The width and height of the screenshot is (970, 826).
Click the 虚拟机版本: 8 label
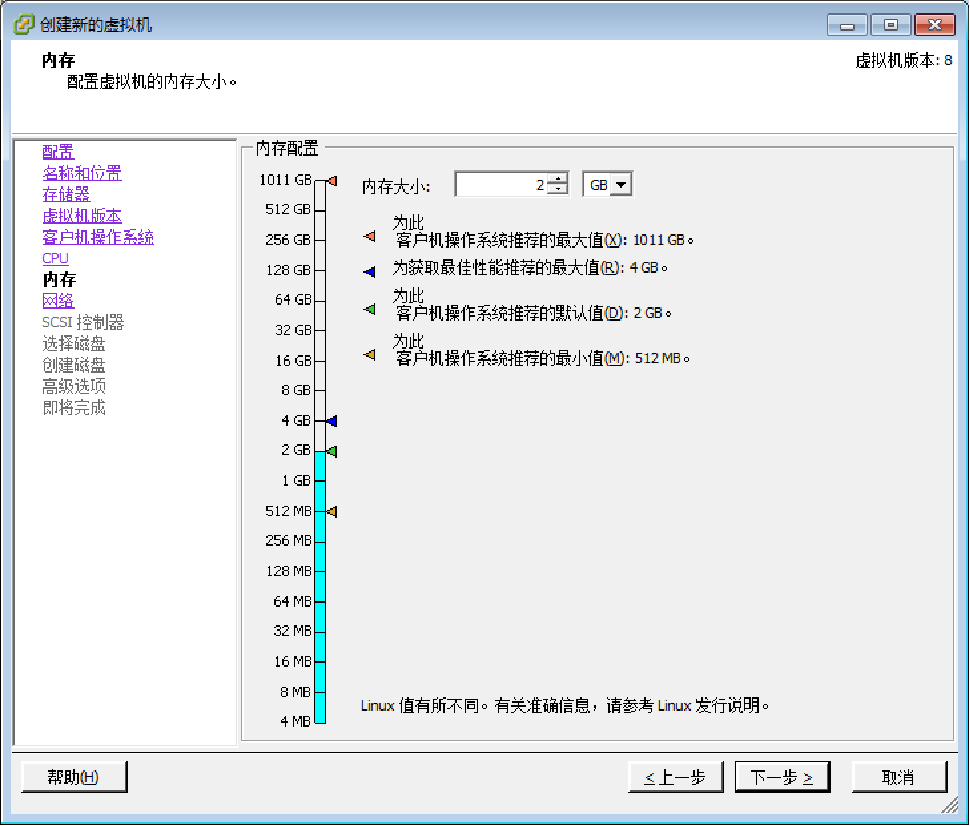[903, 61]
